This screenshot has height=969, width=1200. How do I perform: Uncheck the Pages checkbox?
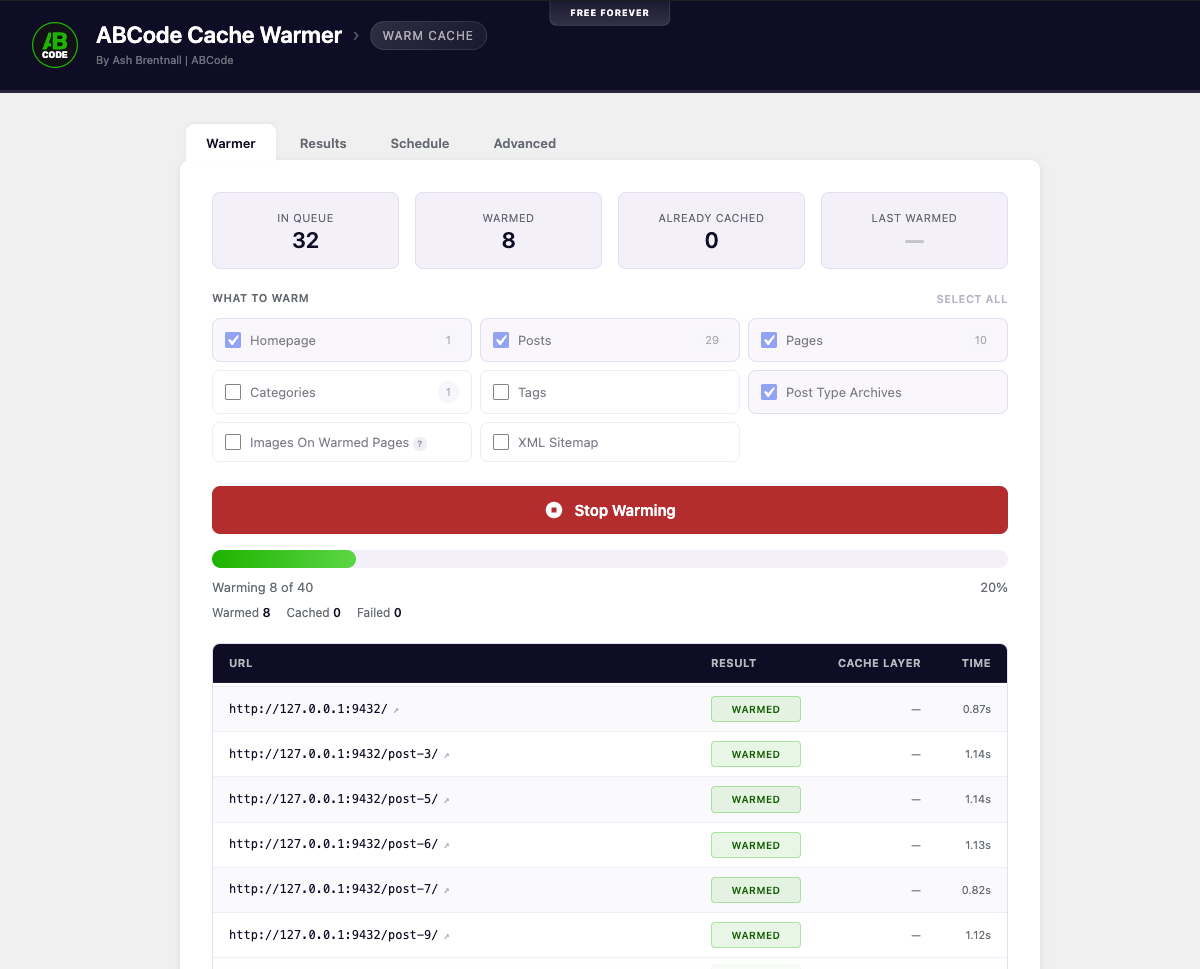click(x=769, y=340)
